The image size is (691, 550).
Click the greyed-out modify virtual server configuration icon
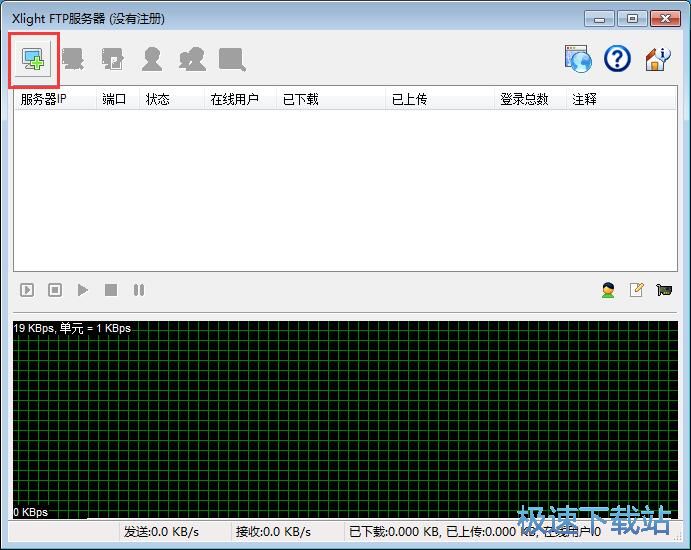[x=112, y=59]
